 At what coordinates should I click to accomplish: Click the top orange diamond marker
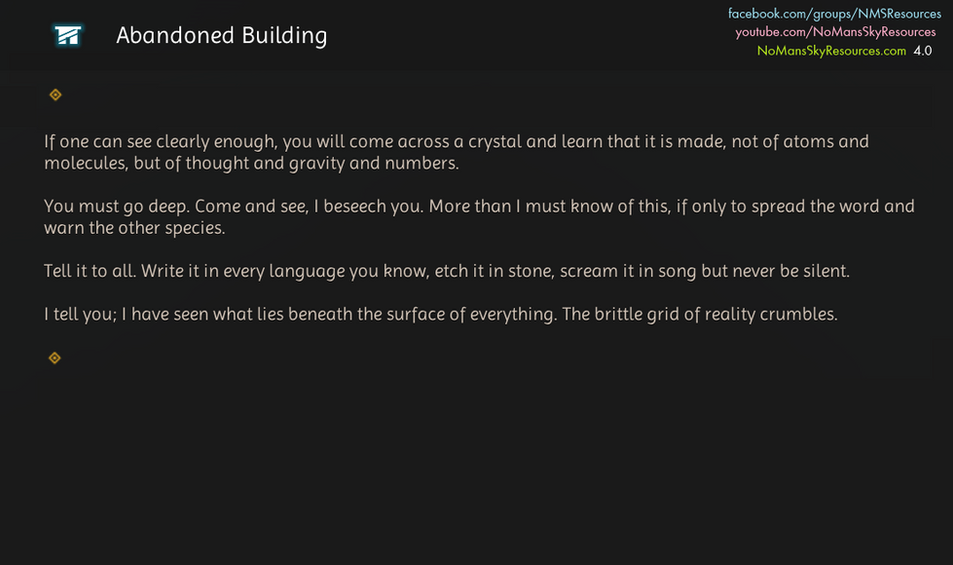pyautogui.click(x=56, y=95)
